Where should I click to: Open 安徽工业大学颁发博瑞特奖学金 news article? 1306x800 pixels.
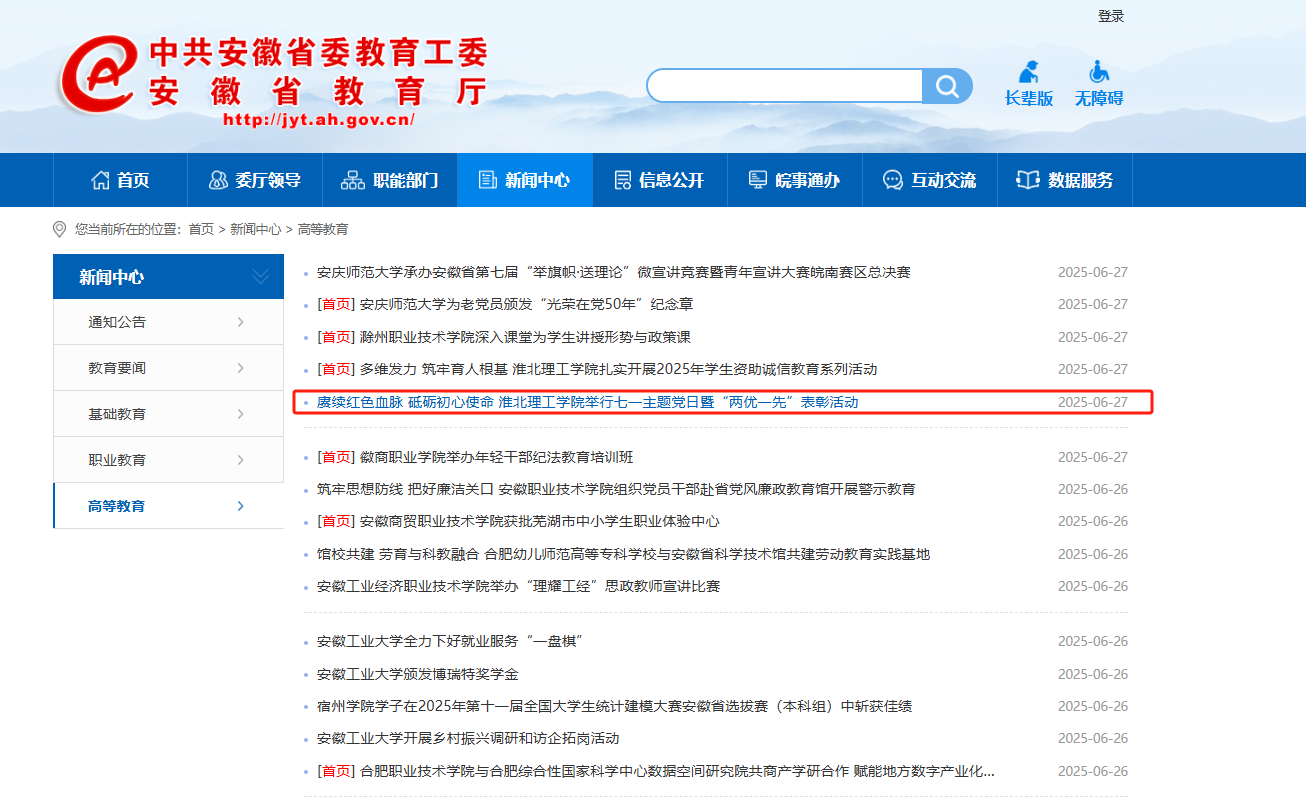coord(417,674)
